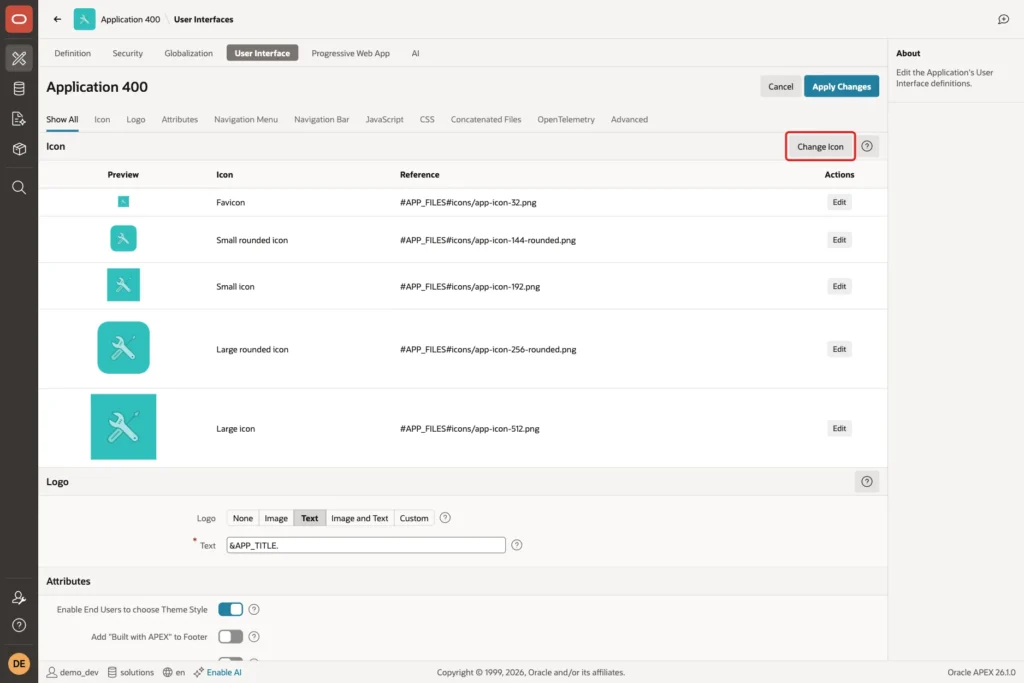Edit the Favicon row
This screenshot has height=683, width=1024.
point(839,202)
